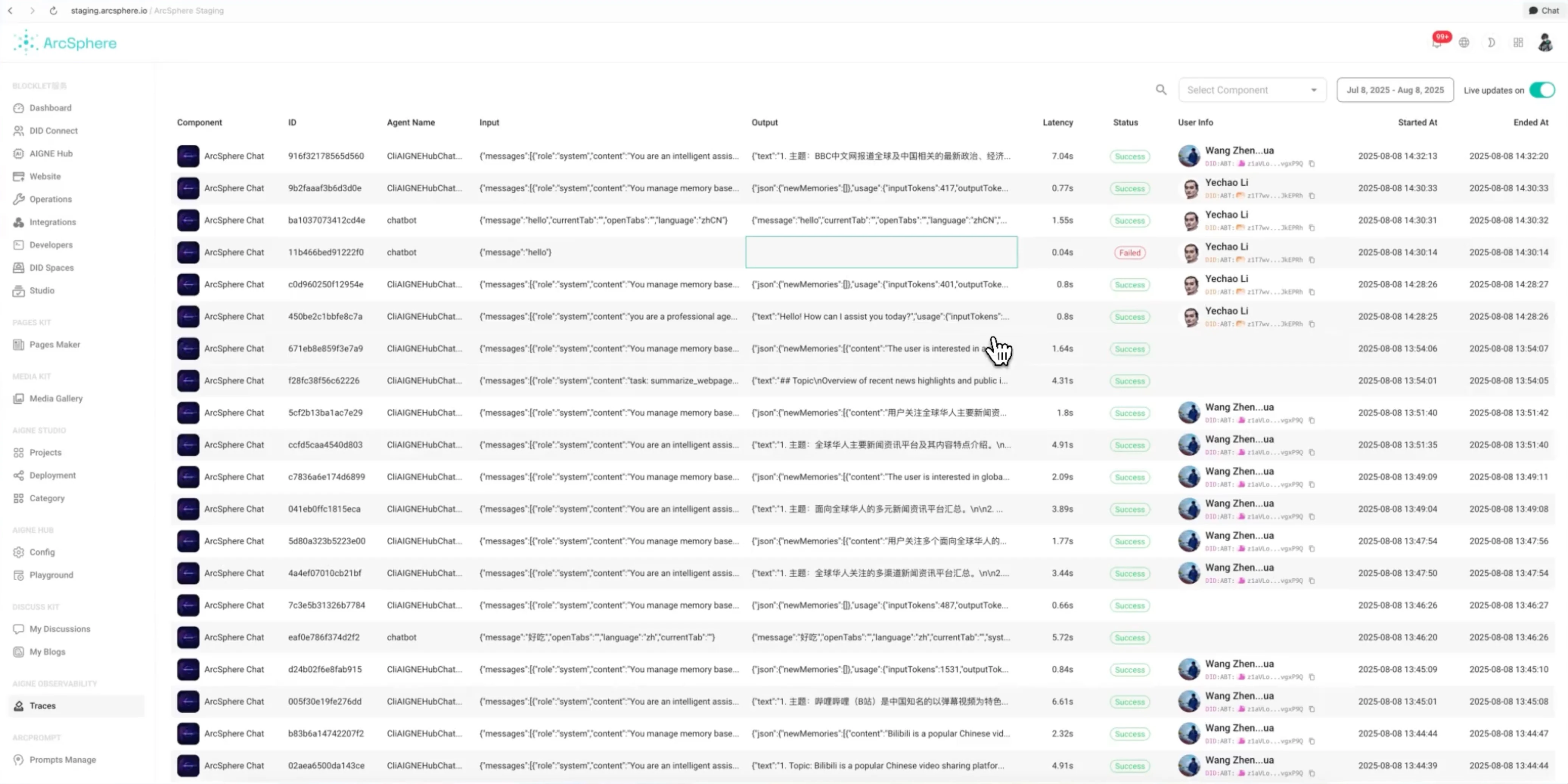
Task: Open the apps grid icon in header
Action: [x=1518, y=43]
